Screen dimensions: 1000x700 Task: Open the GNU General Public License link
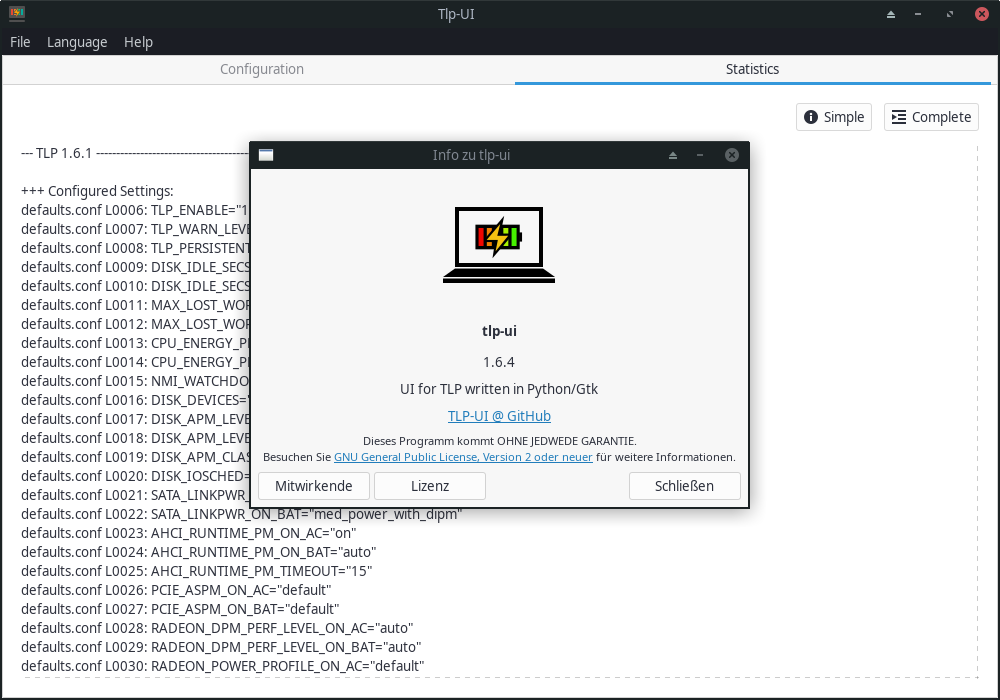click(x=463, y=457)
